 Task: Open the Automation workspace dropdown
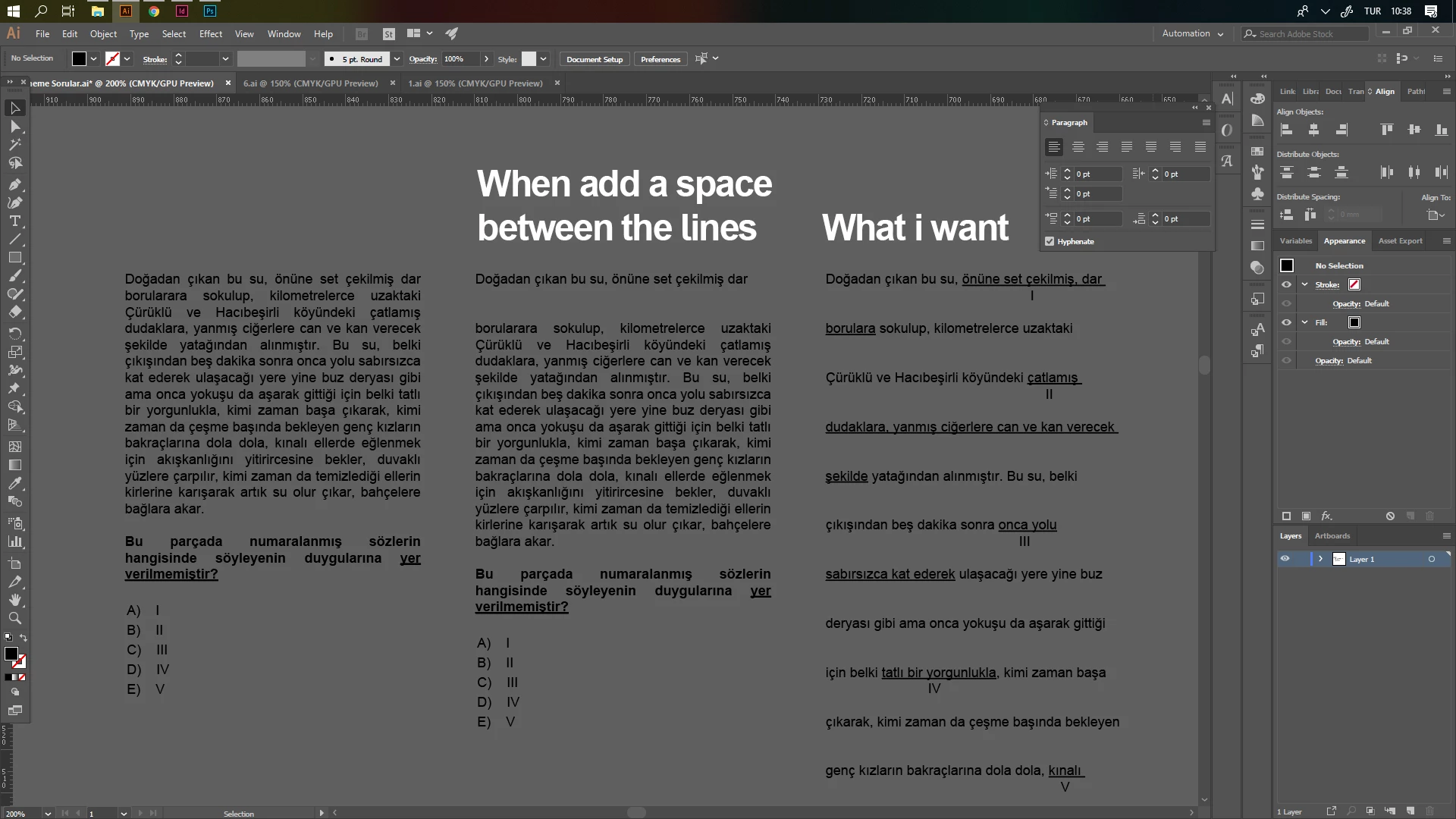coord(1220,34)
